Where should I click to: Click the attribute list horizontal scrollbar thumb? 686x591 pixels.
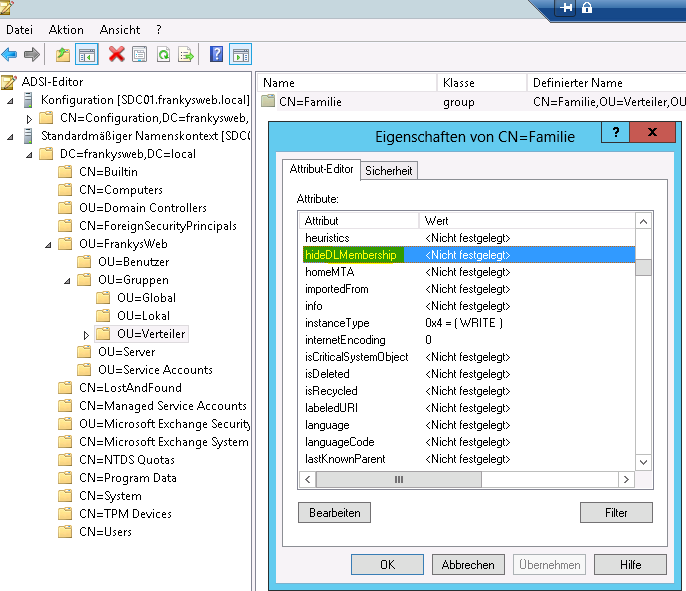point(398,480)
